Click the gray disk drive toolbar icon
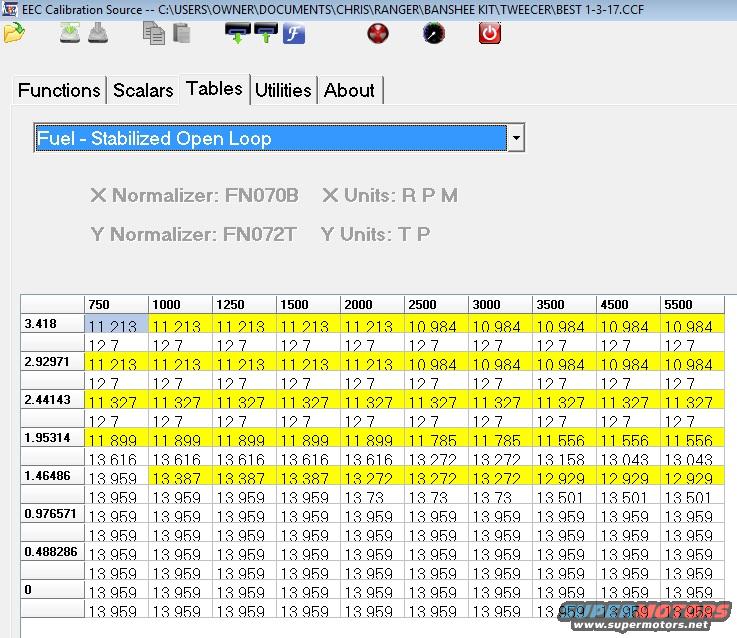The height and width of the screenshot is (638, 737). (98, 33)
